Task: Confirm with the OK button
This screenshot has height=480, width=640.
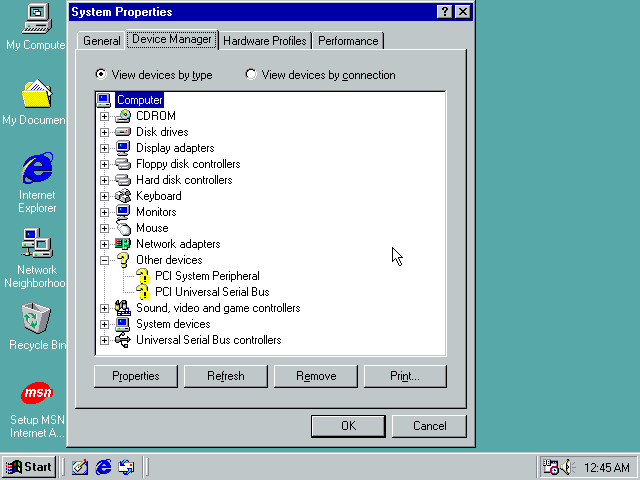Action: pyautogui.click(x=348, y=426)
